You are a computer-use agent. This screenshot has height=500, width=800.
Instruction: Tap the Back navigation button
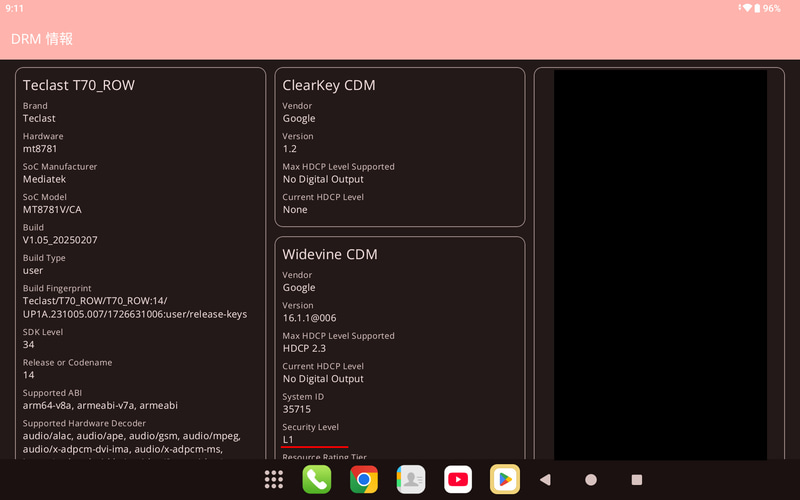point(545,480)
